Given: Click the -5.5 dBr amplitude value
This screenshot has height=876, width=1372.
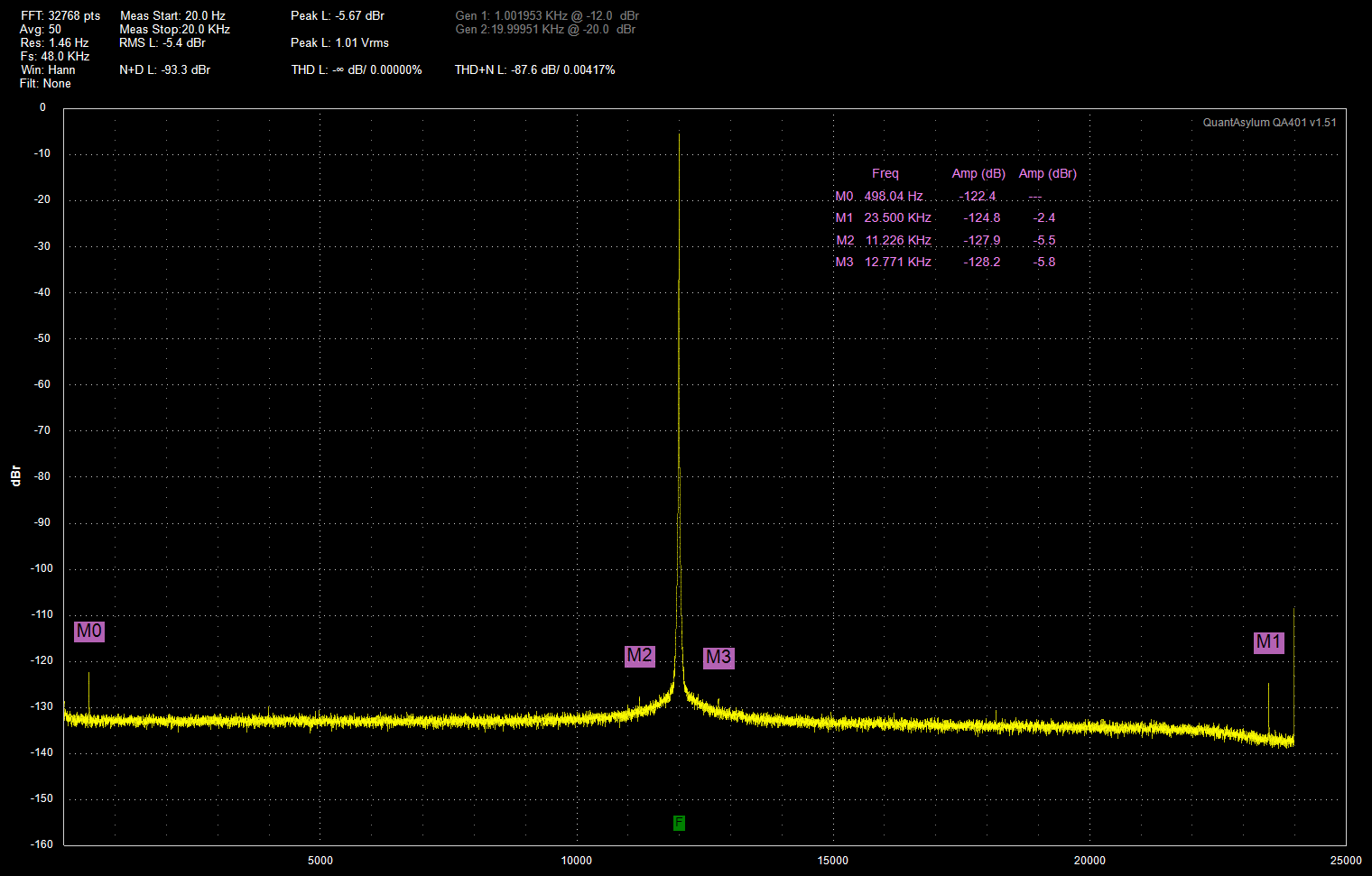Looking at the screenshot, I should pos(1044,240).
